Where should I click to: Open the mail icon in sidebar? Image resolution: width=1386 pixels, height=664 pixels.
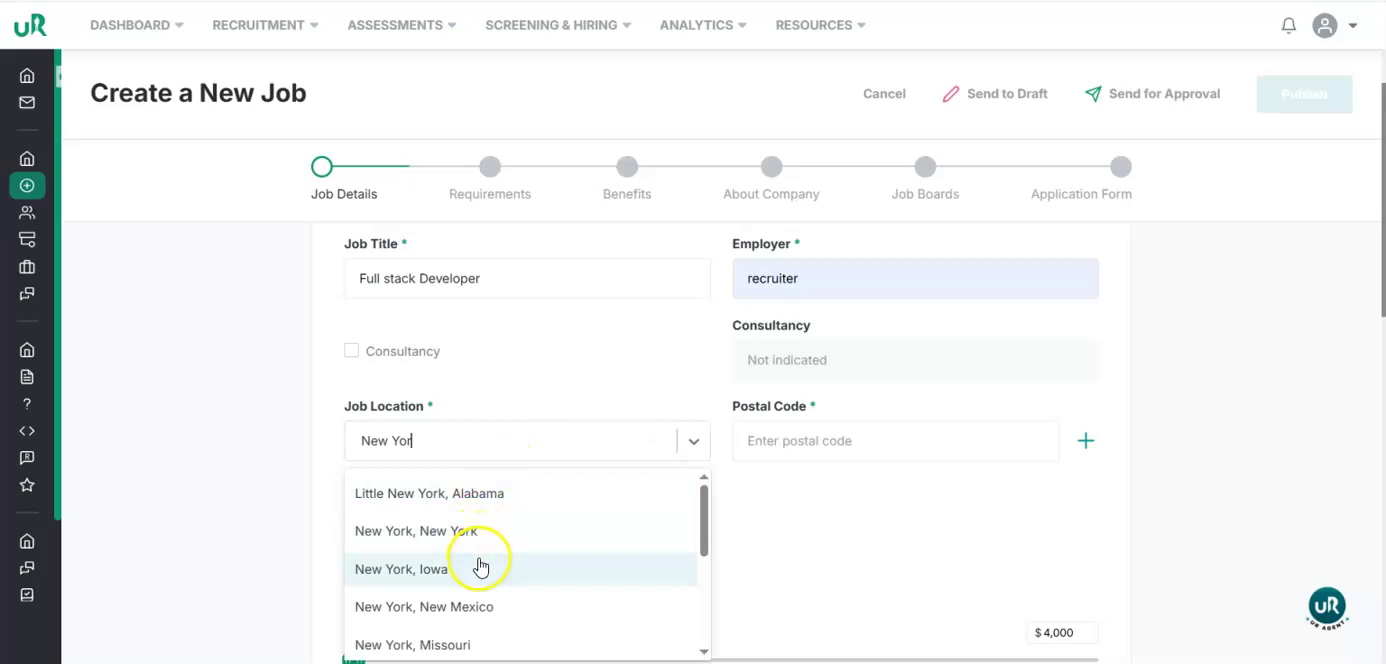click(x=27, y=102)
